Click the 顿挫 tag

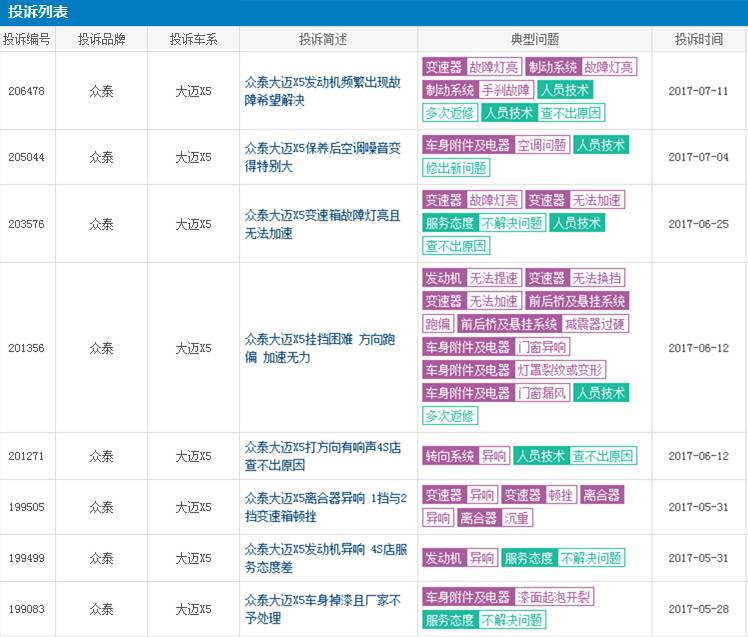(561, 495)
